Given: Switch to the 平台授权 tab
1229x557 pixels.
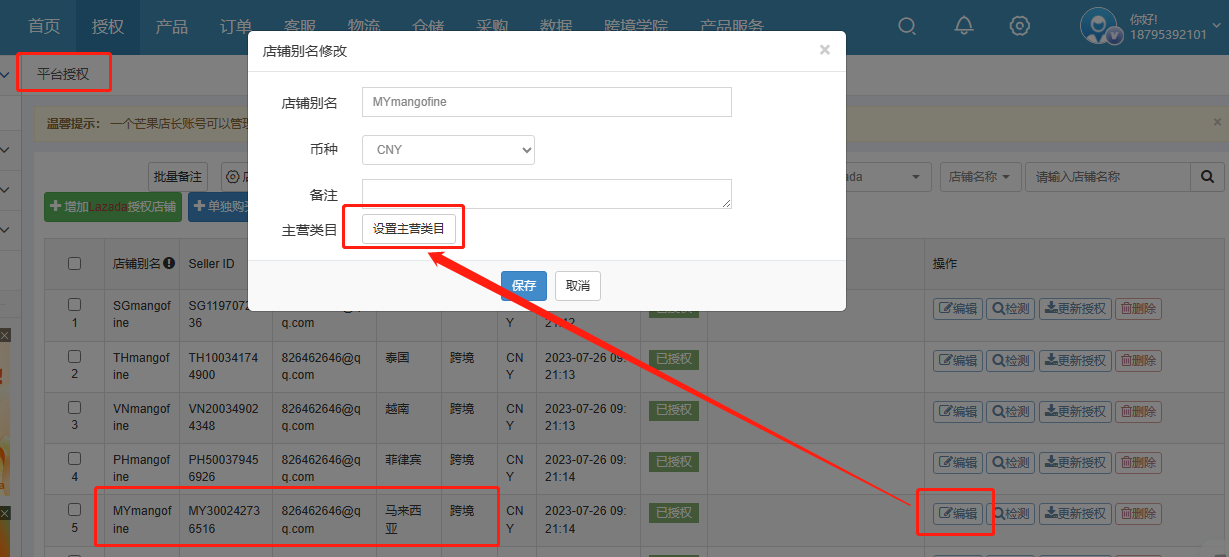Looking at the screenshot, I should pos(63,74).
